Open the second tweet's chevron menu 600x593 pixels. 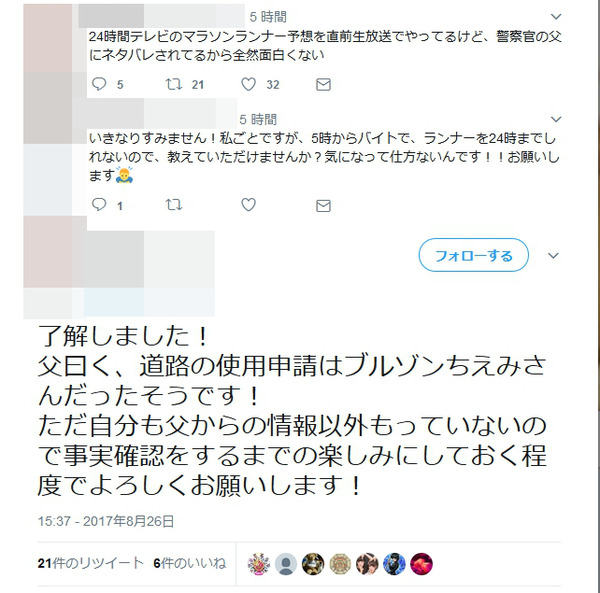tap(556, 119)
